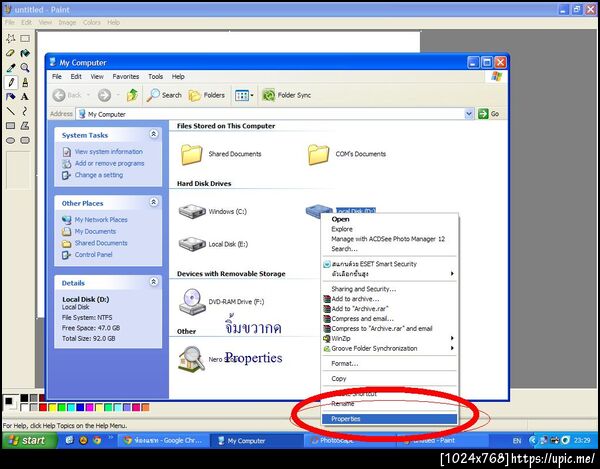Screen dimensions: 600x469
Task: Choose the Ellipse tool in Paint
Action: coord(11,140)
